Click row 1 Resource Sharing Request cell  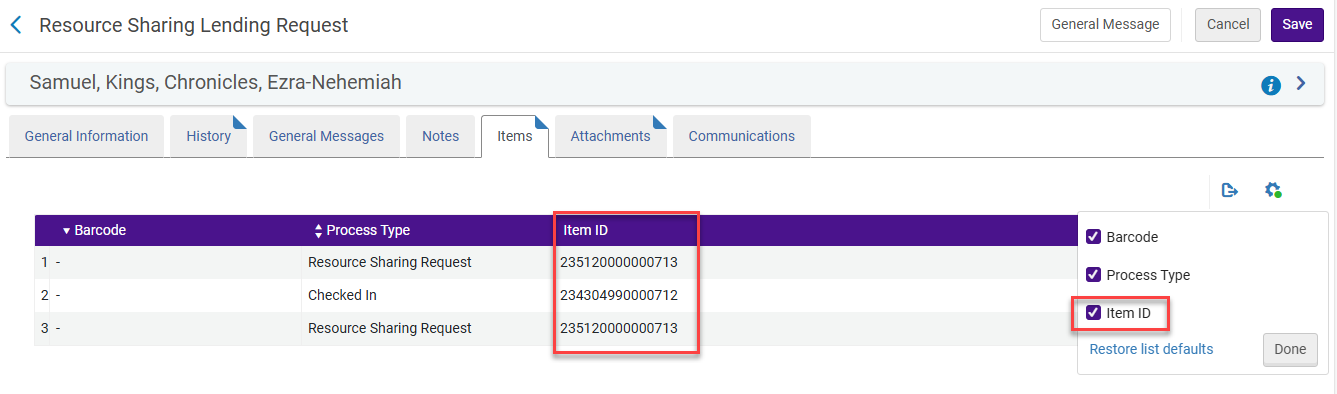click(389, 262)
